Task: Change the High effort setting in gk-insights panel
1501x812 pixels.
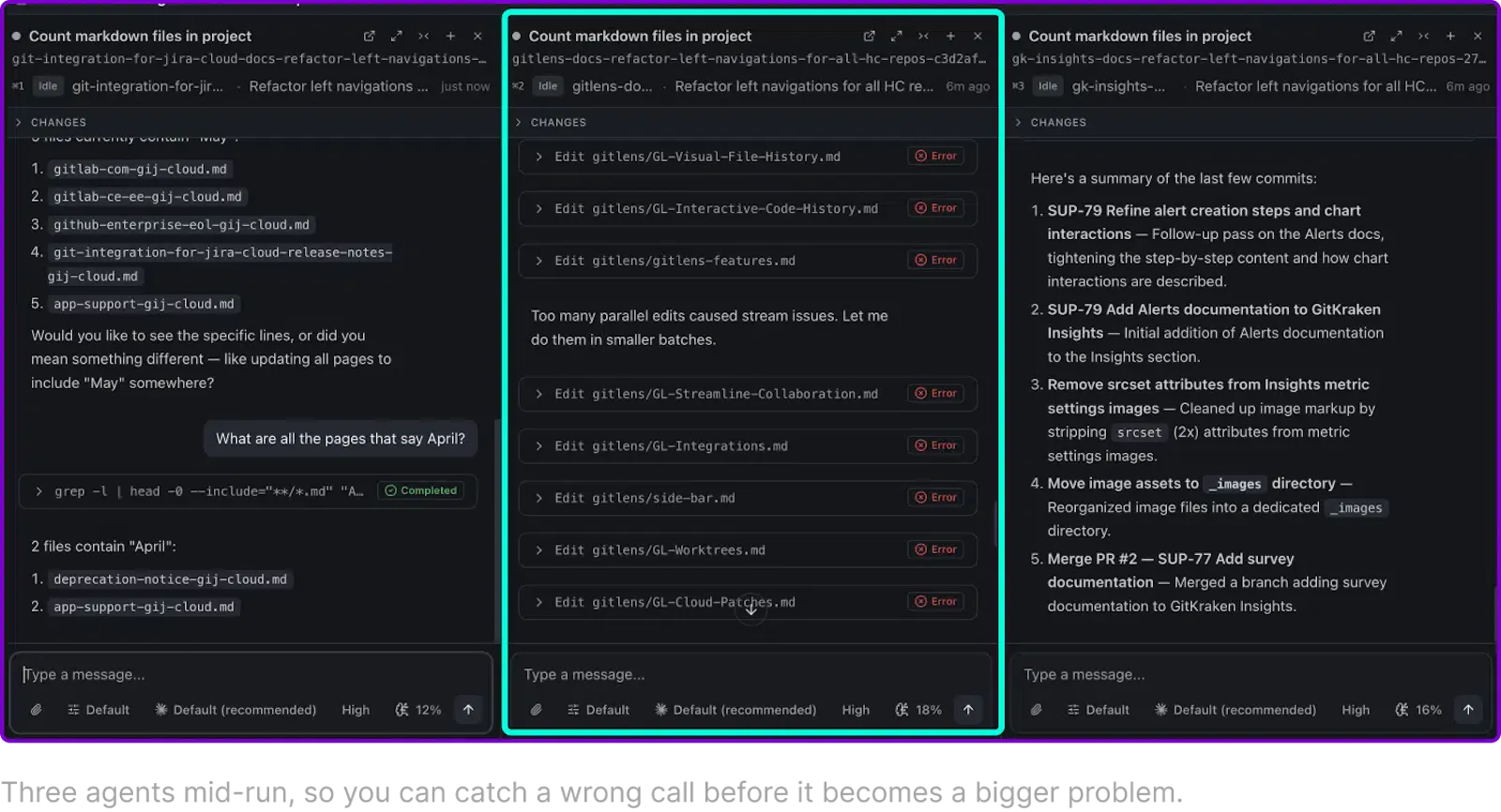Action: tap(1356, 710)
